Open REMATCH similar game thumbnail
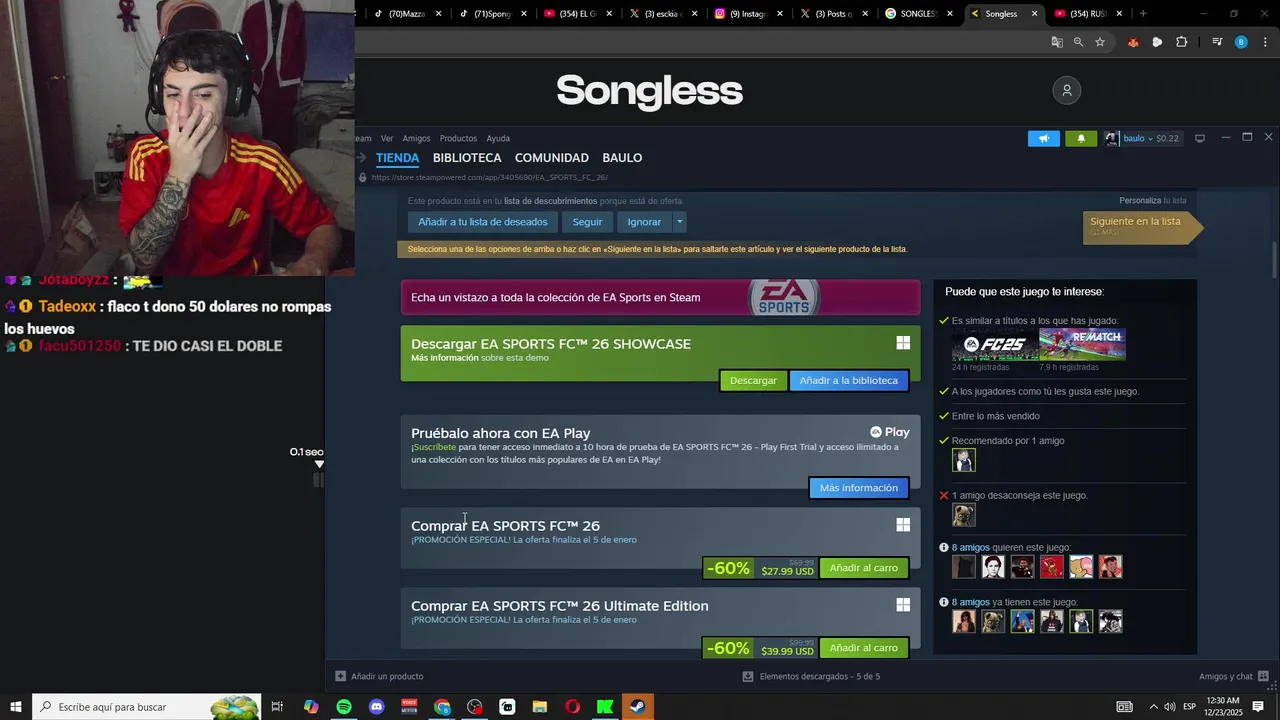This screenshot has width=1280, height=720. (x=1083, y=345)
